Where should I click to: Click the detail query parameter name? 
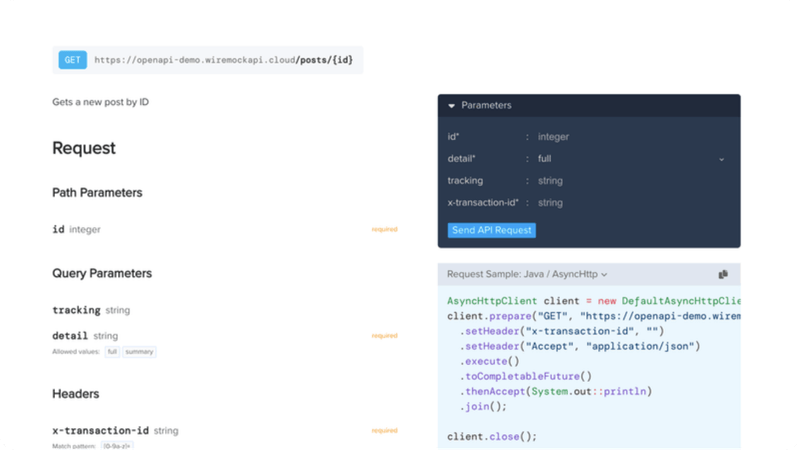pyautogui.click(x=70, y=336)
